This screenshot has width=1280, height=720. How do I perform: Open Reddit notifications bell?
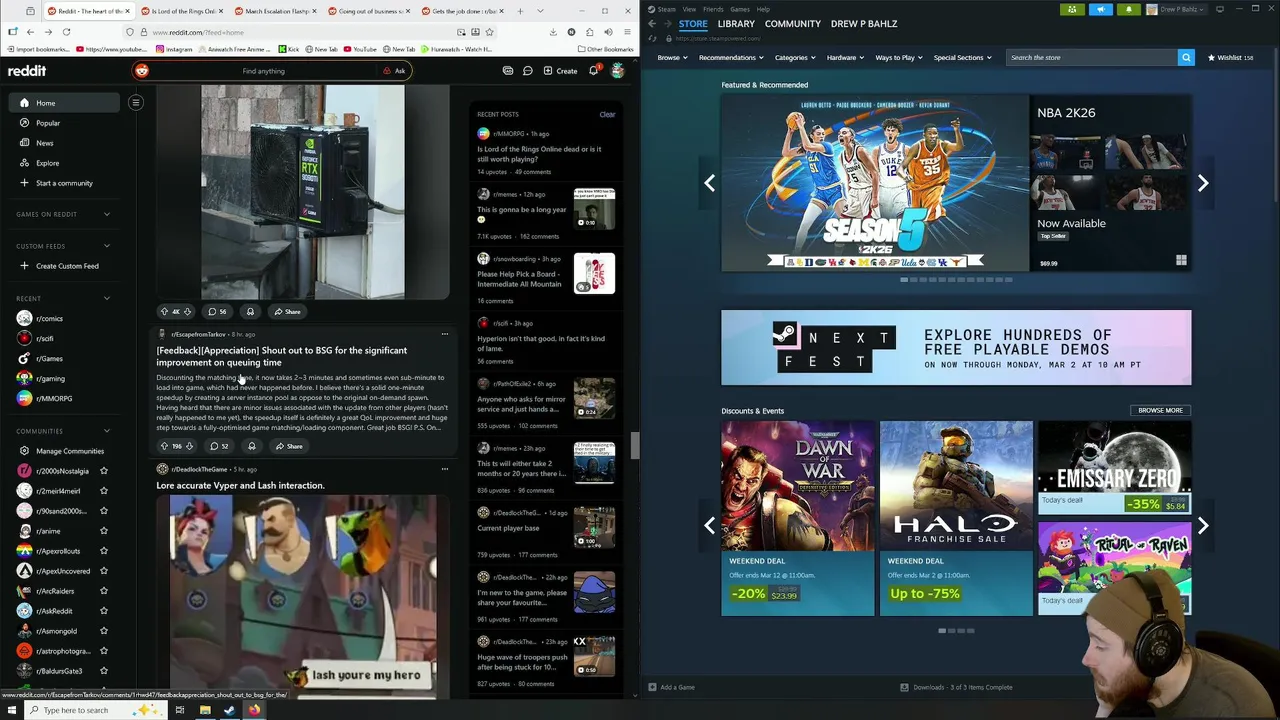click(593, 71)
